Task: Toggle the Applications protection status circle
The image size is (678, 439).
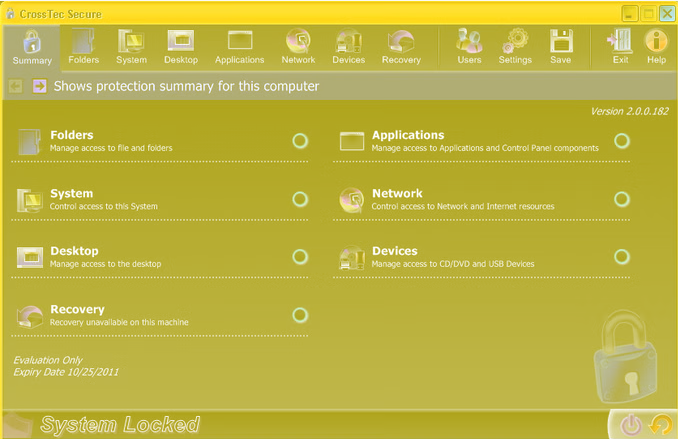Action: click(x=622, y=141)
